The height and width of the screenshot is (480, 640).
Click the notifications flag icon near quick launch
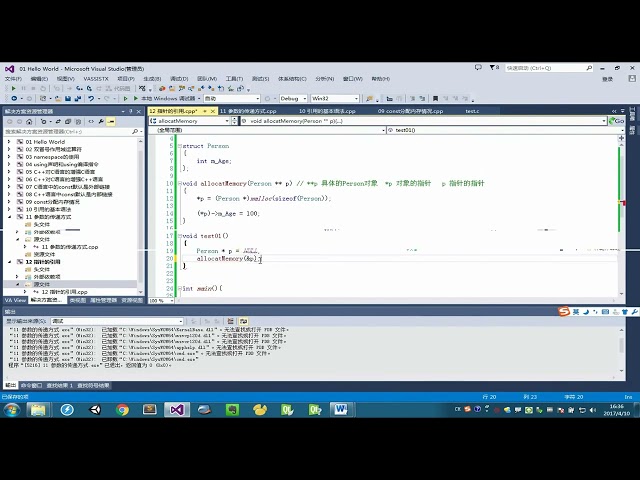(x=494, y=68)
